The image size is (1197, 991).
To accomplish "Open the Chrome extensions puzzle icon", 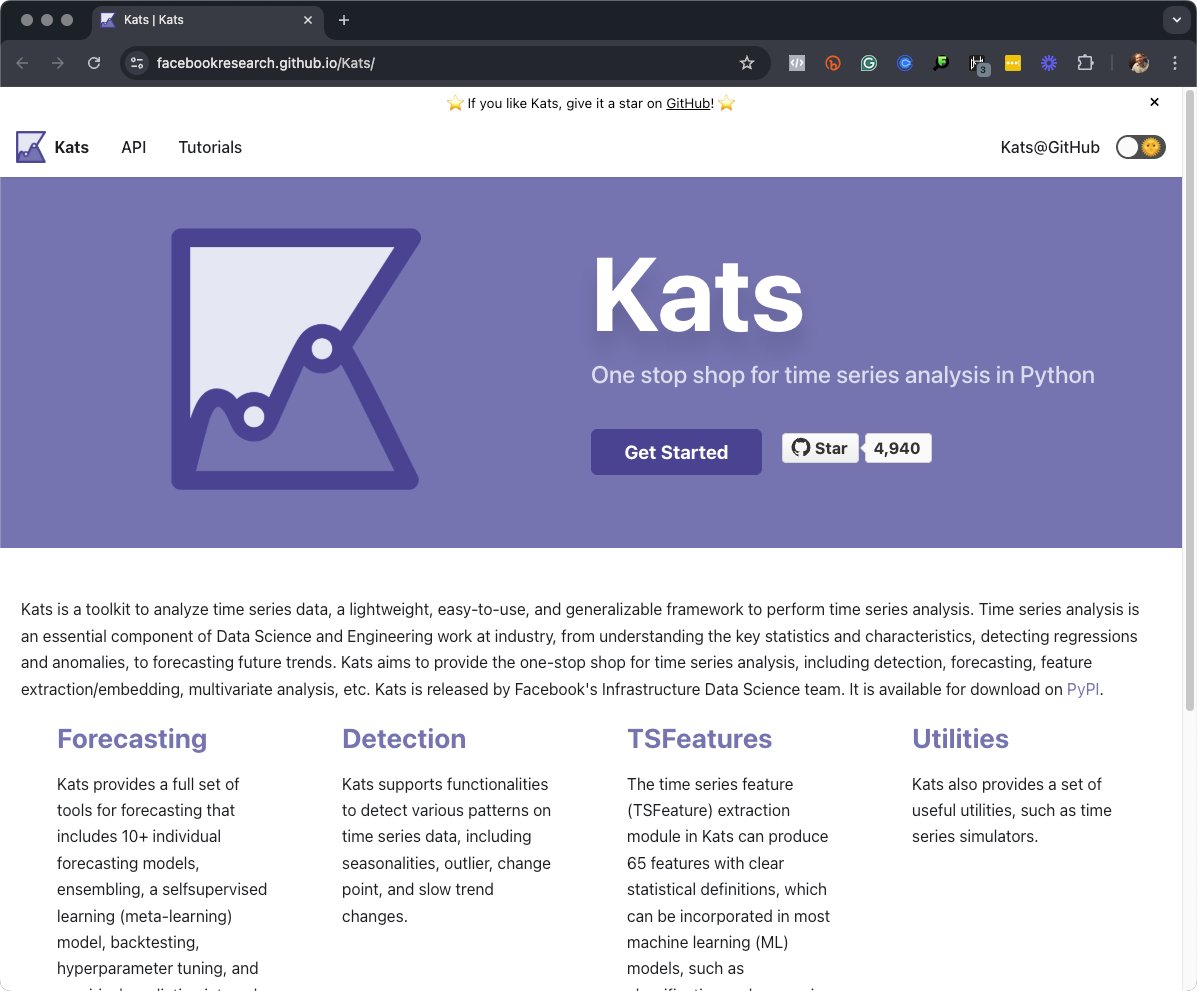I will pyautogui.click(x=1085, y=63).
